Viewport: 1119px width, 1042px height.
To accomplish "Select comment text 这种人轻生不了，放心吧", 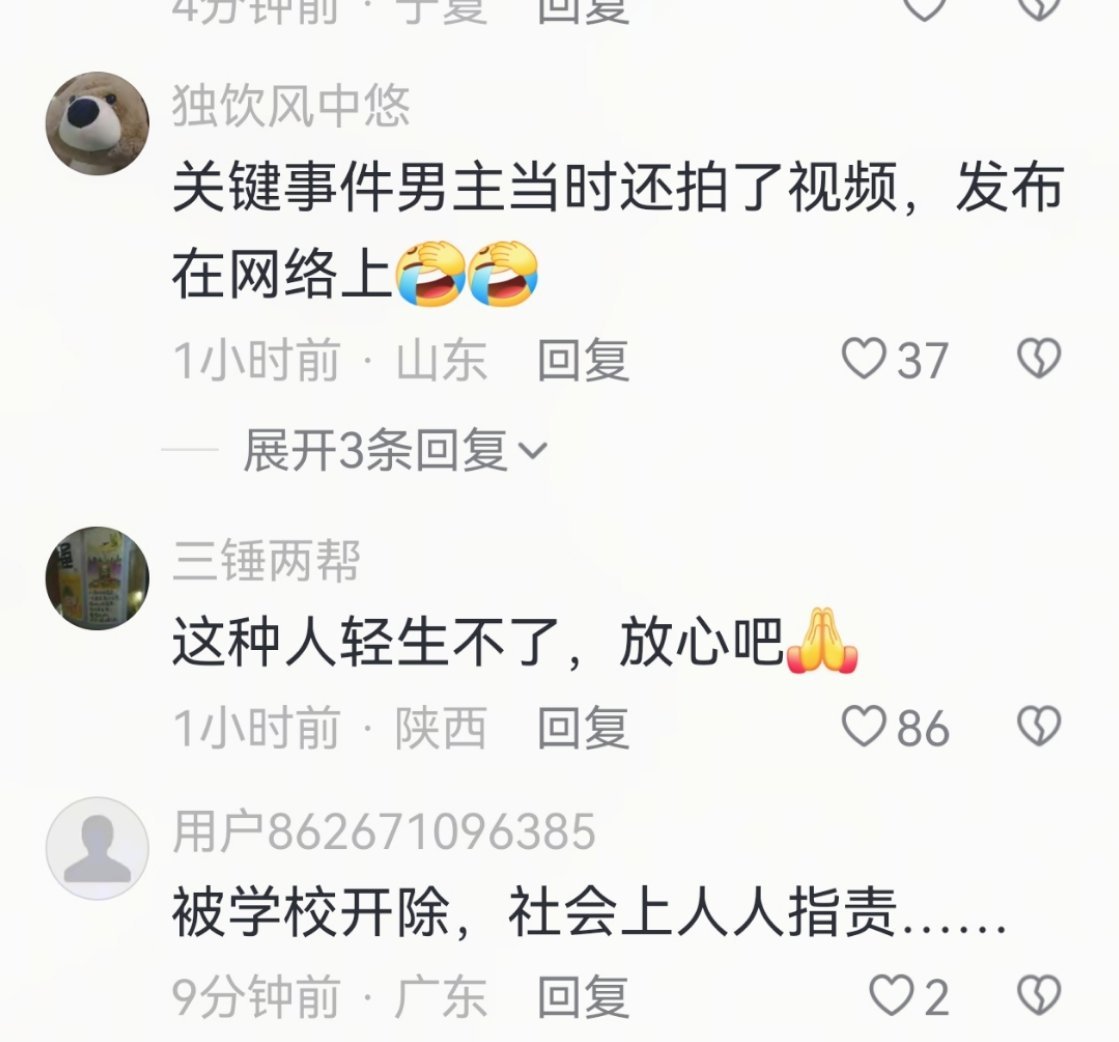I will 478,642.
